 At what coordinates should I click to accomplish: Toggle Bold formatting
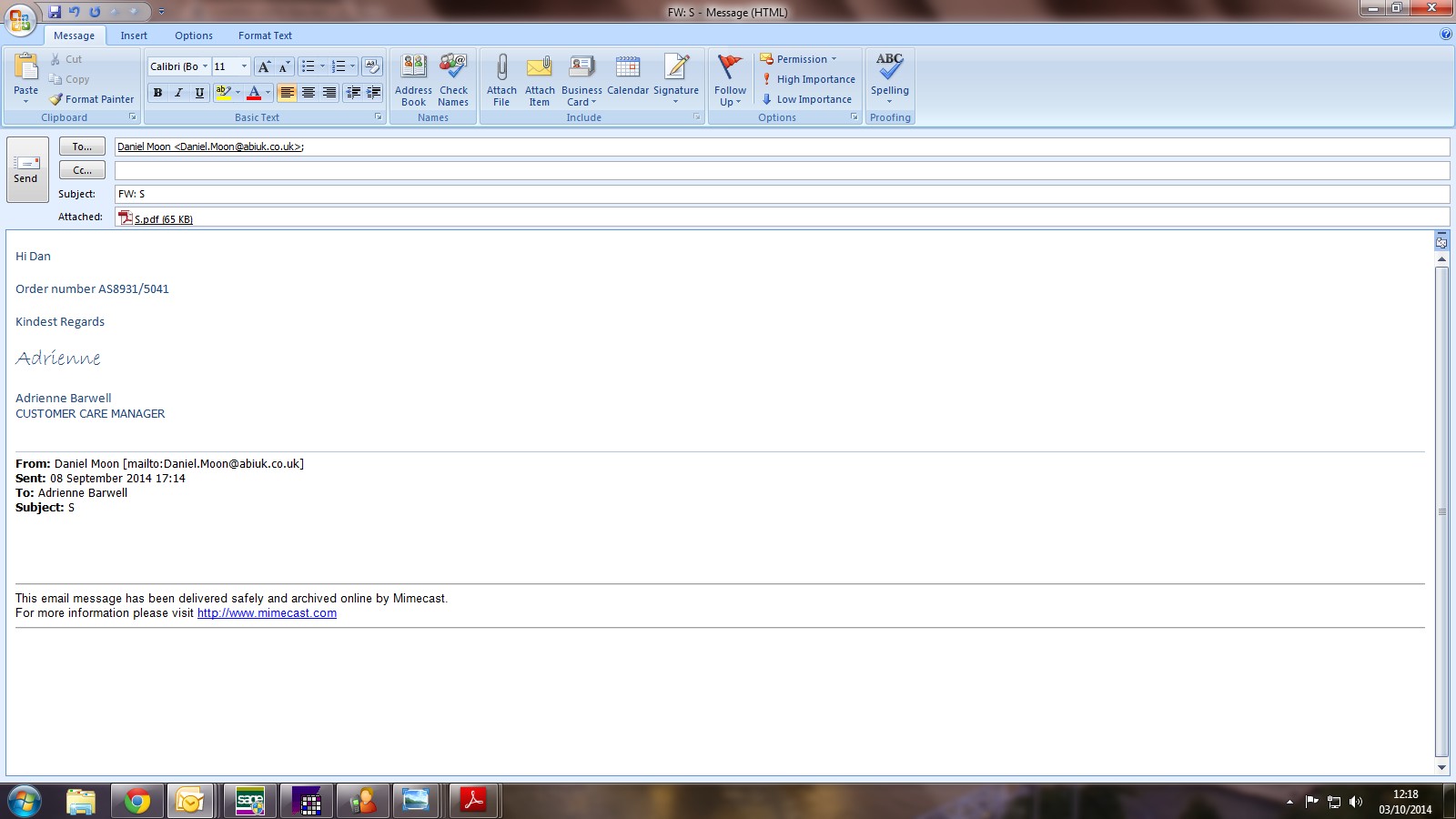(157, 93)
